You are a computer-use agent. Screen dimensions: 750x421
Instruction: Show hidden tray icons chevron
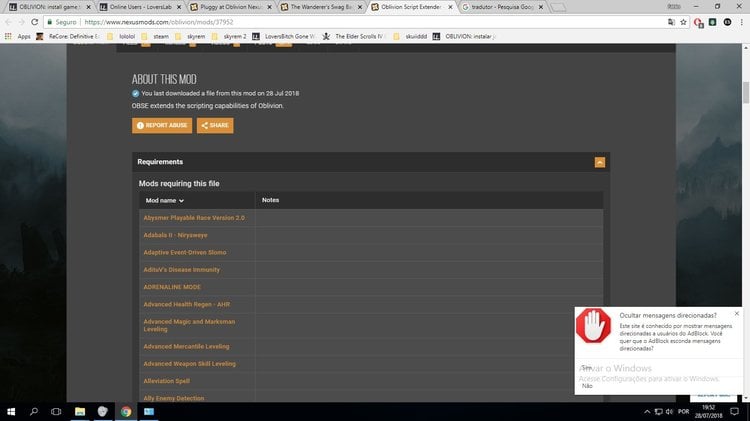tap(647, 411)
